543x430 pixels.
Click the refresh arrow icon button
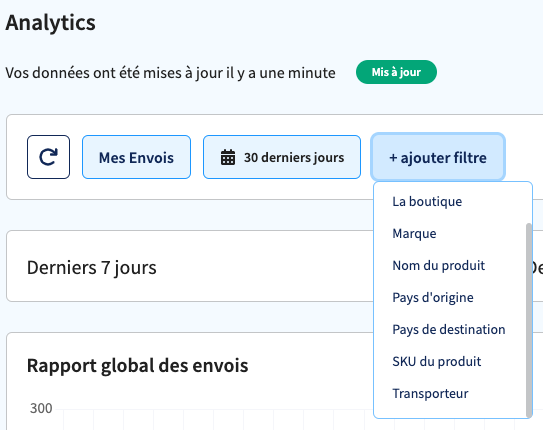[x=48, y=157]
